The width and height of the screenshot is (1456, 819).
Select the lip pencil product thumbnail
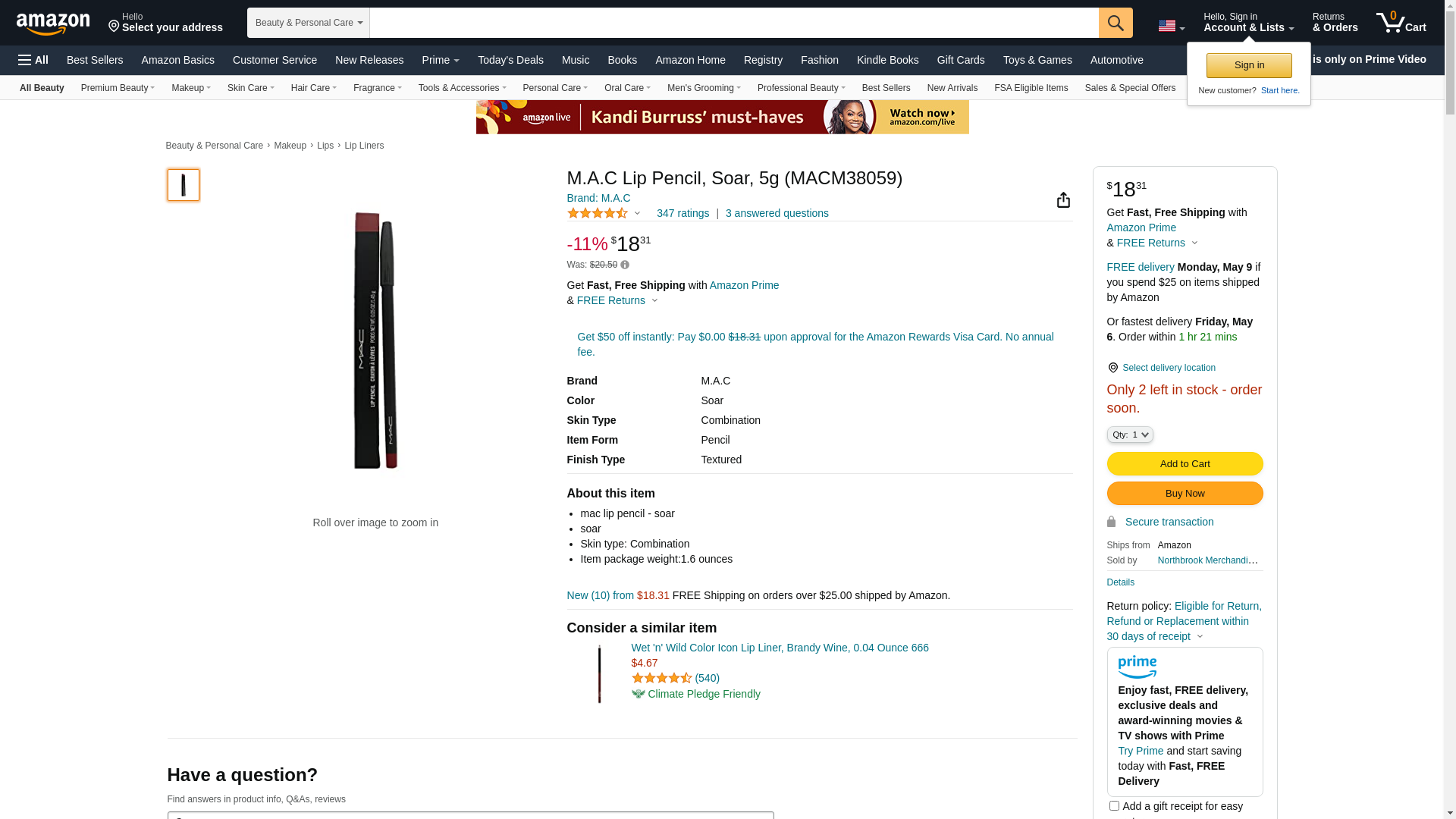tap(184, 185)
